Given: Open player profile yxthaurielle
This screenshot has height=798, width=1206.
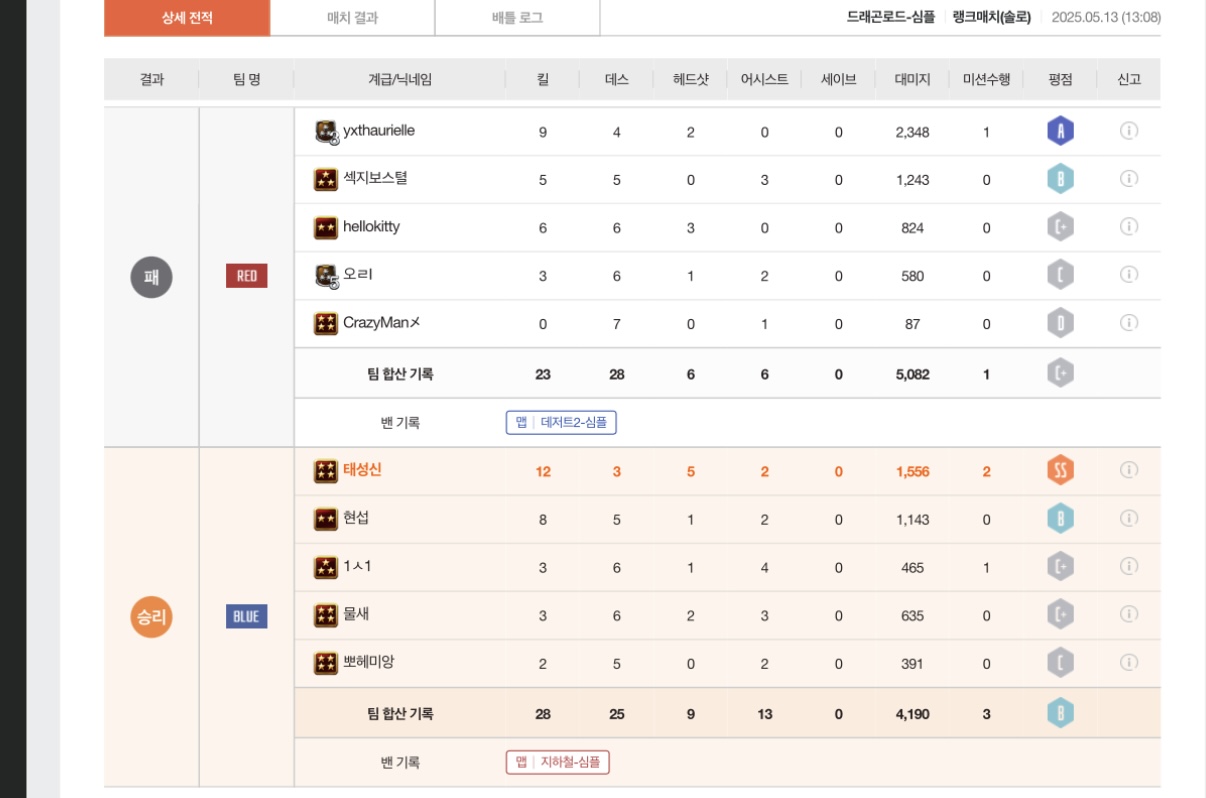Looking at the screenshot, I should tap(379, 131).
